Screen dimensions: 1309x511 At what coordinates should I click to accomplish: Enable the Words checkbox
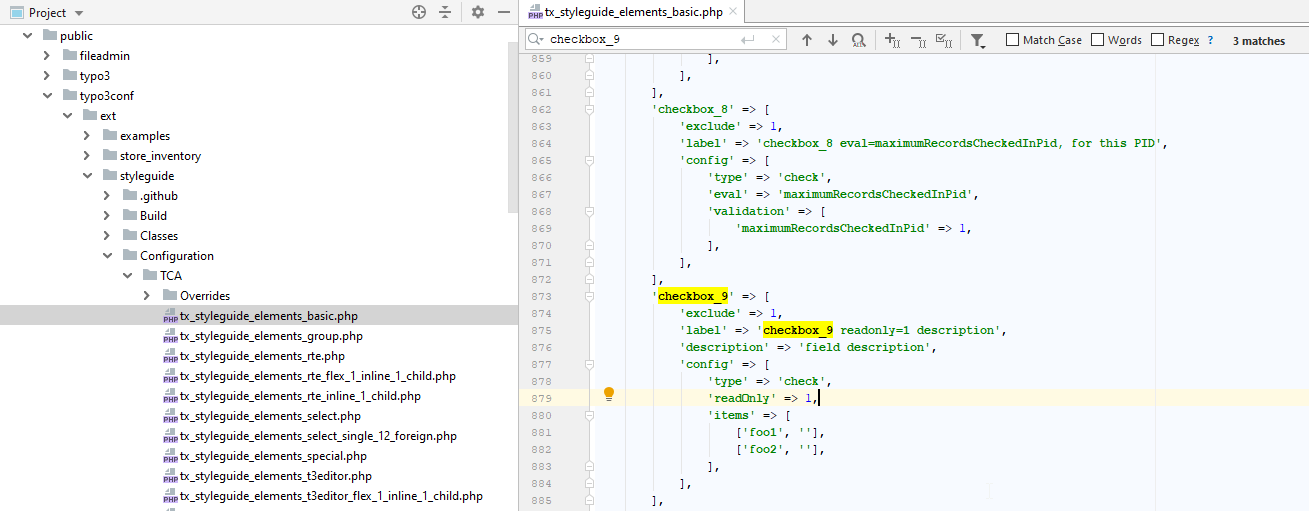tap(1097, 40)
